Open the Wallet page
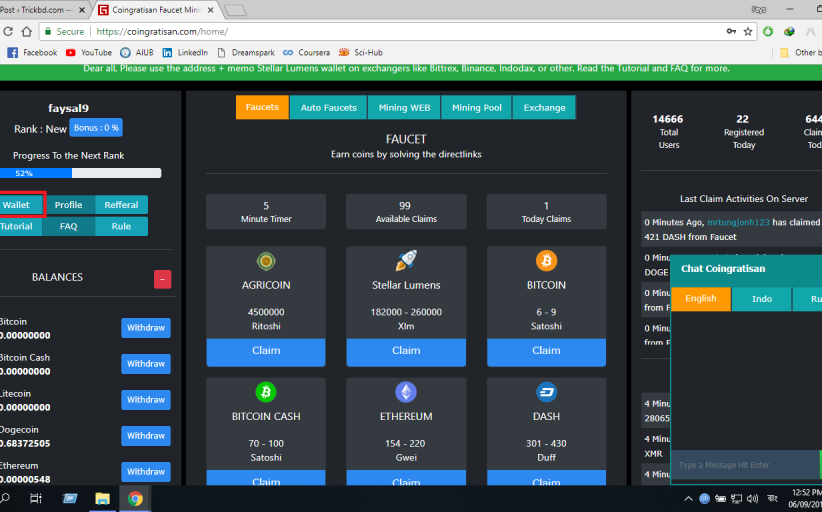The width and height of the screenshot is (822, 512). [x=18, y=205]
